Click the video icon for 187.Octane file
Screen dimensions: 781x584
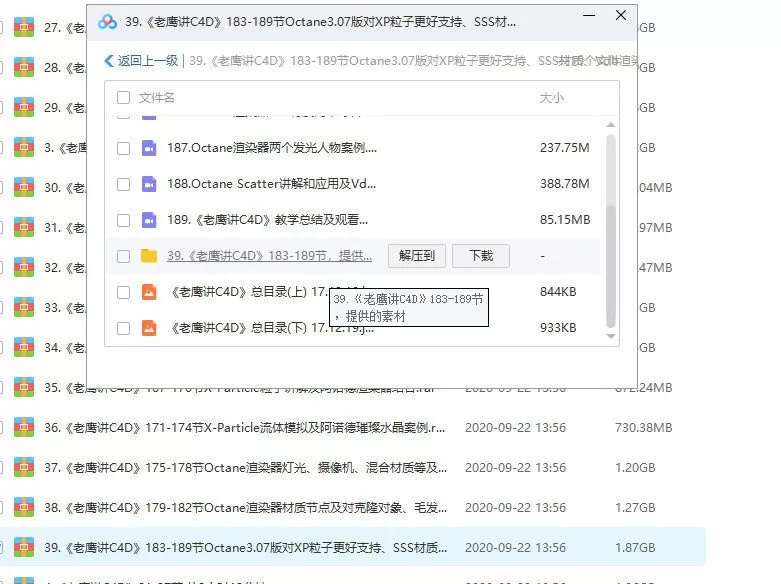click(x=149, y=148)
